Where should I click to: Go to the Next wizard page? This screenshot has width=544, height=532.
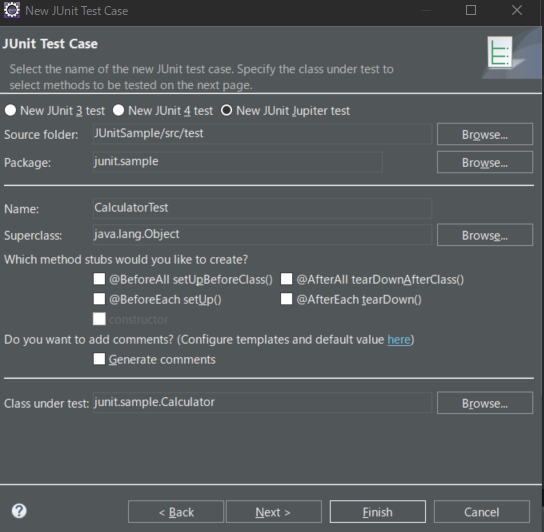[x=274, y=512]
